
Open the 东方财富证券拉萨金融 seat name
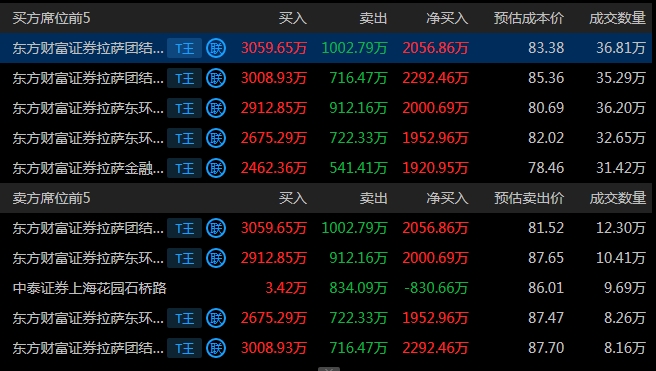(88, 168)
